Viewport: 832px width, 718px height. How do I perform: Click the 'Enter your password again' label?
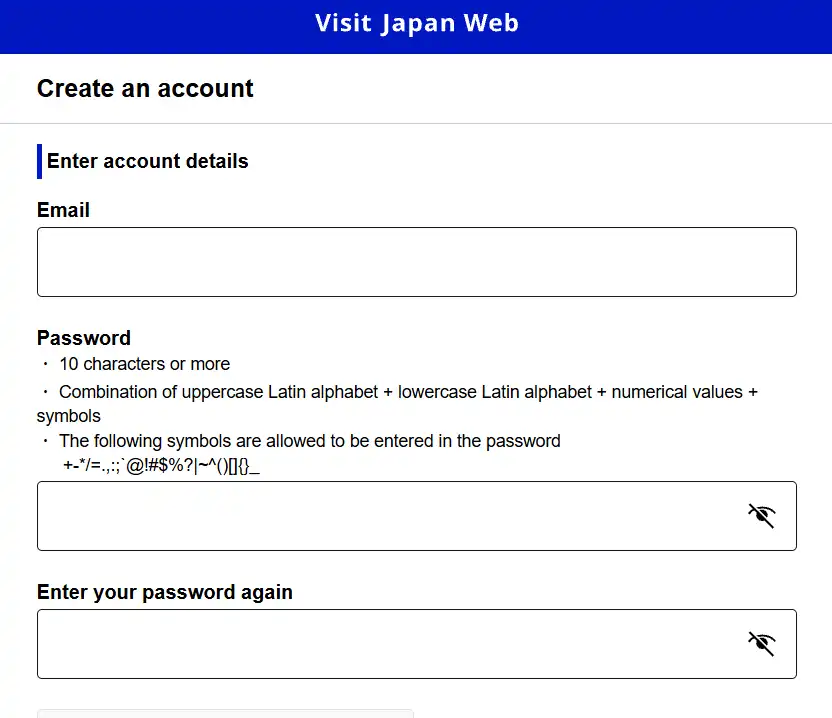point(164,592)
